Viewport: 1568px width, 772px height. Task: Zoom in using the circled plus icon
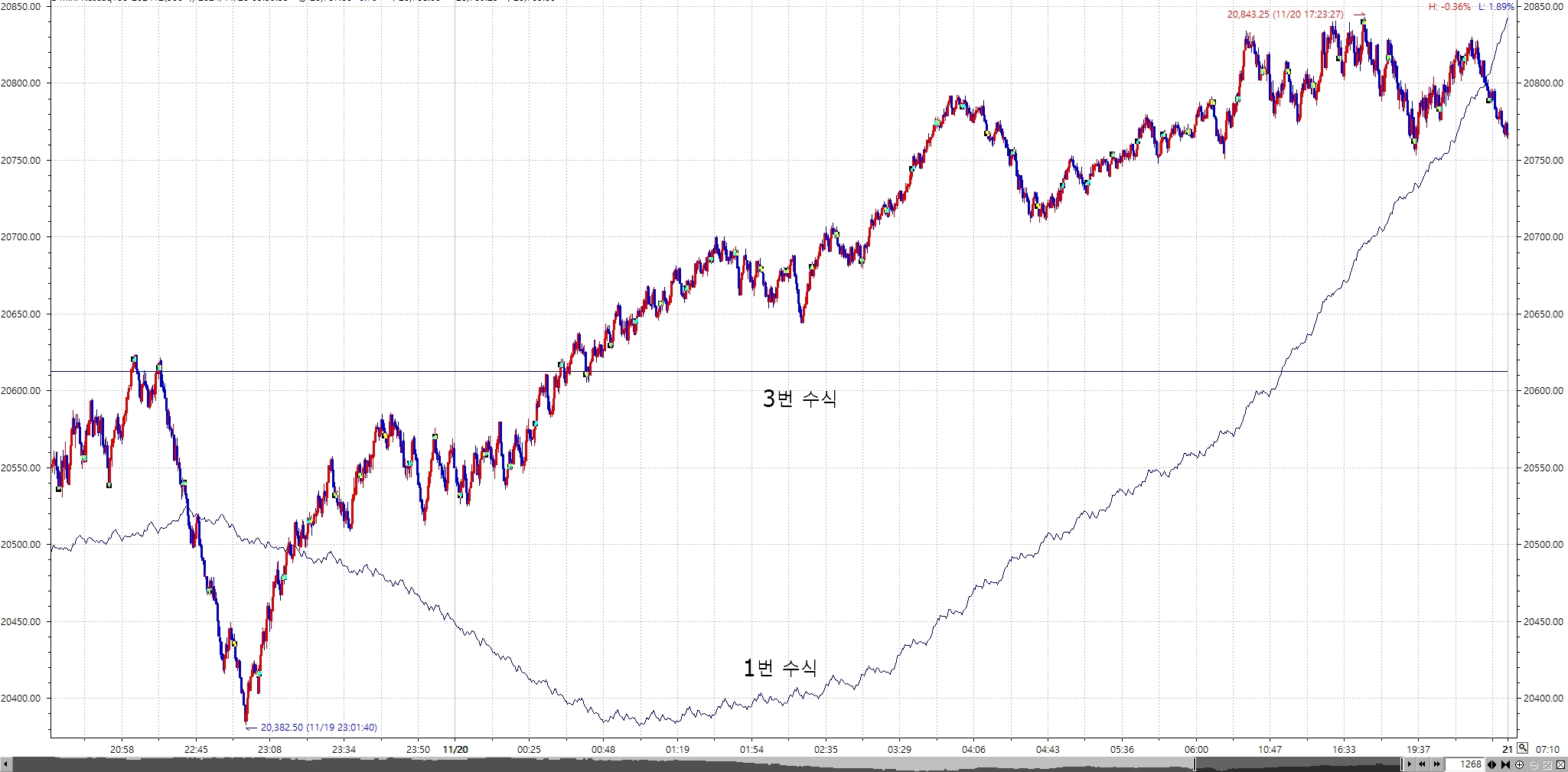[x=1520, y=764]
